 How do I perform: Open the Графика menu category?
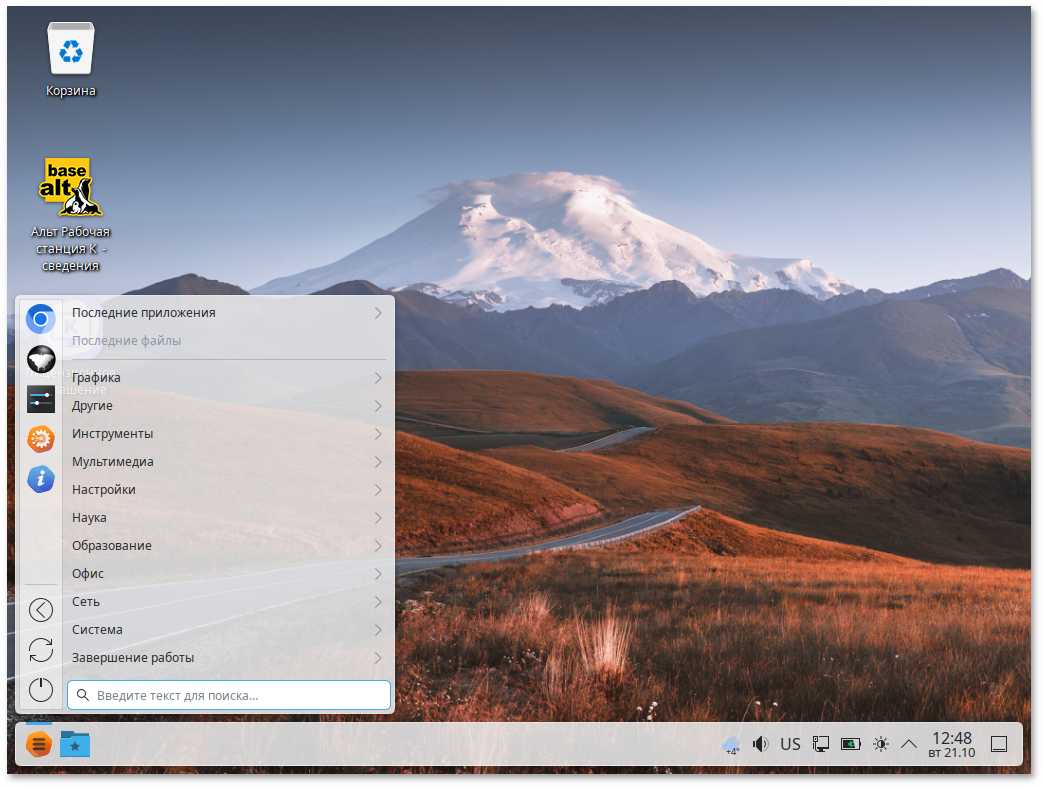pos(97,378)
